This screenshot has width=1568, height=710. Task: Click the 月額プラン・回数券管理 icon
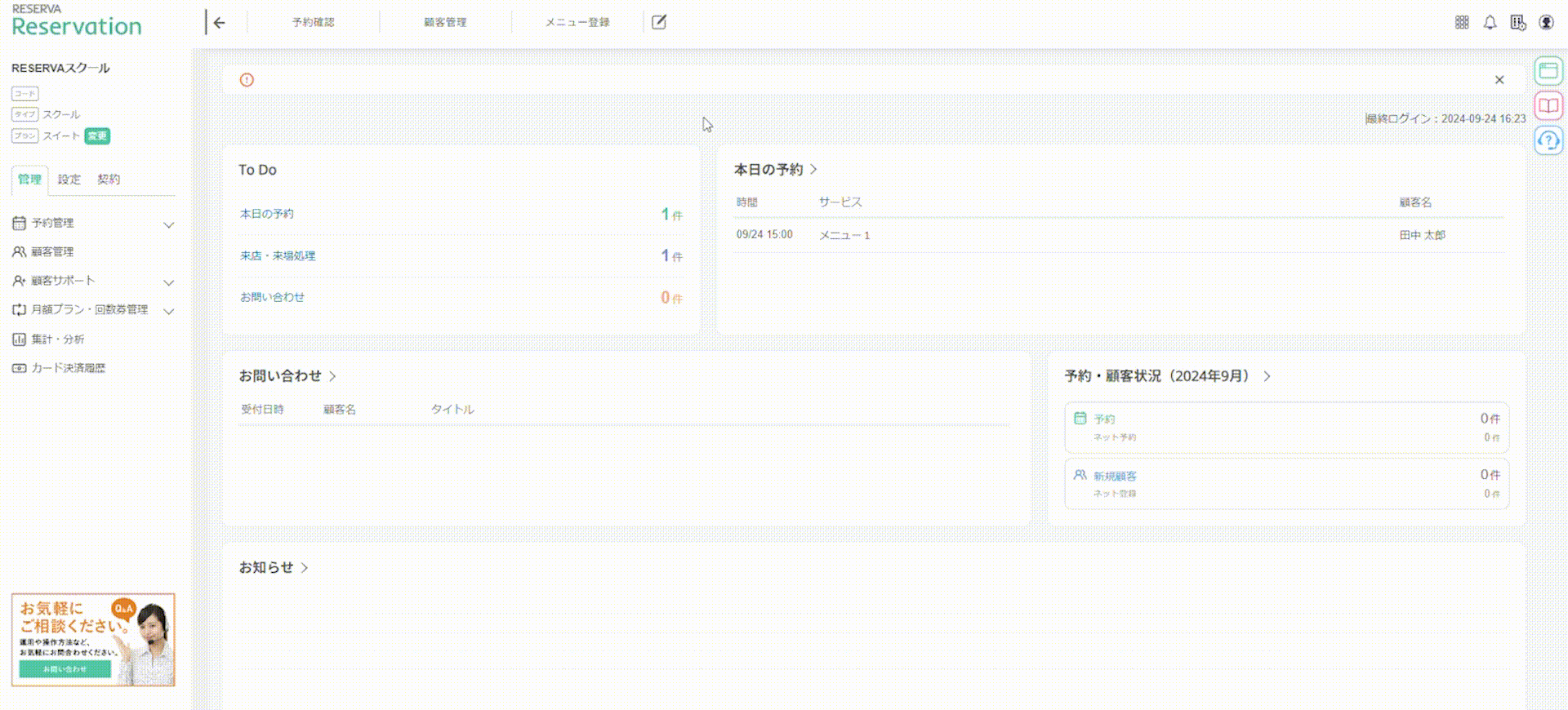(x=19, y=310)
